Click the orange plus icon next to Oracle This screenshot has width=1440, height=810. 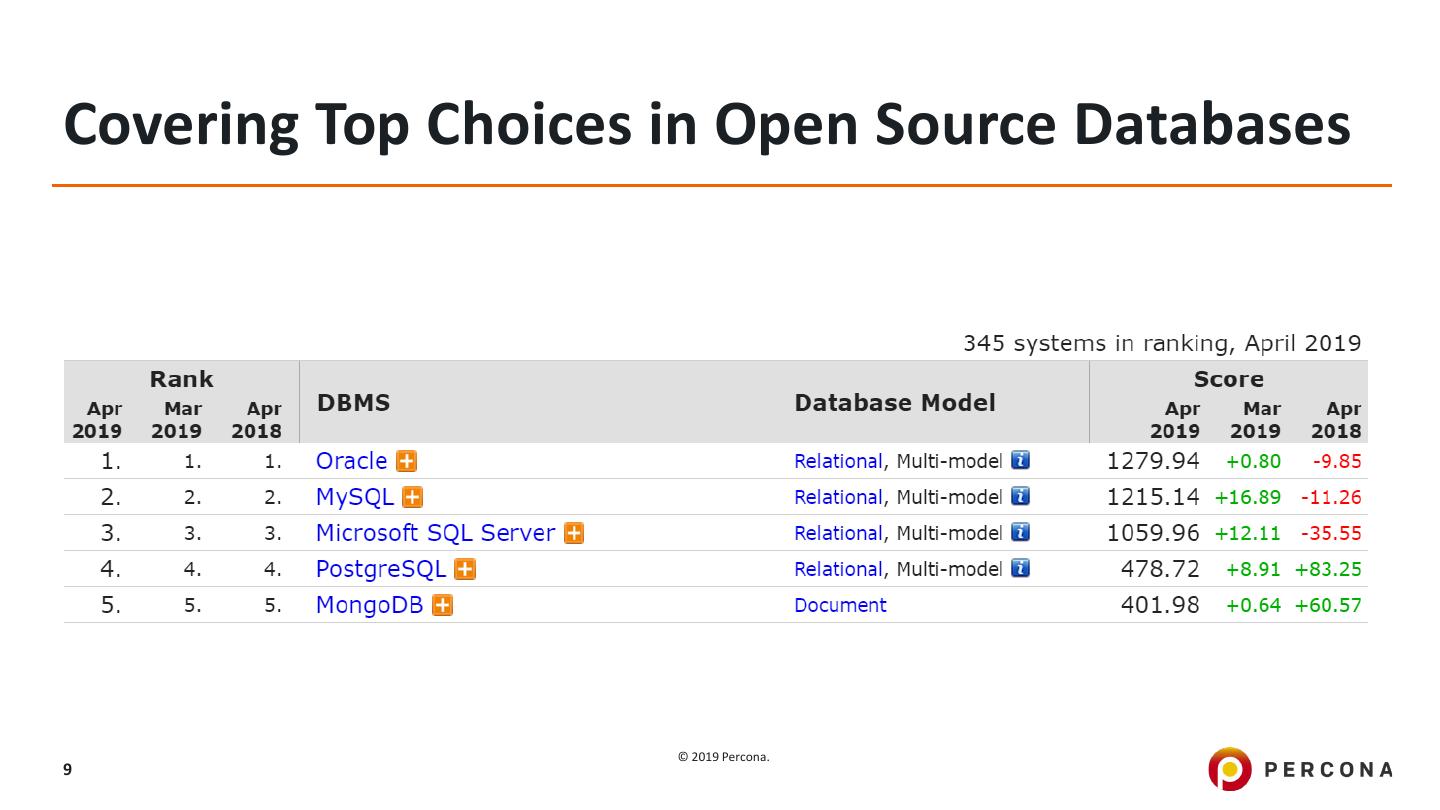point(407,461)
